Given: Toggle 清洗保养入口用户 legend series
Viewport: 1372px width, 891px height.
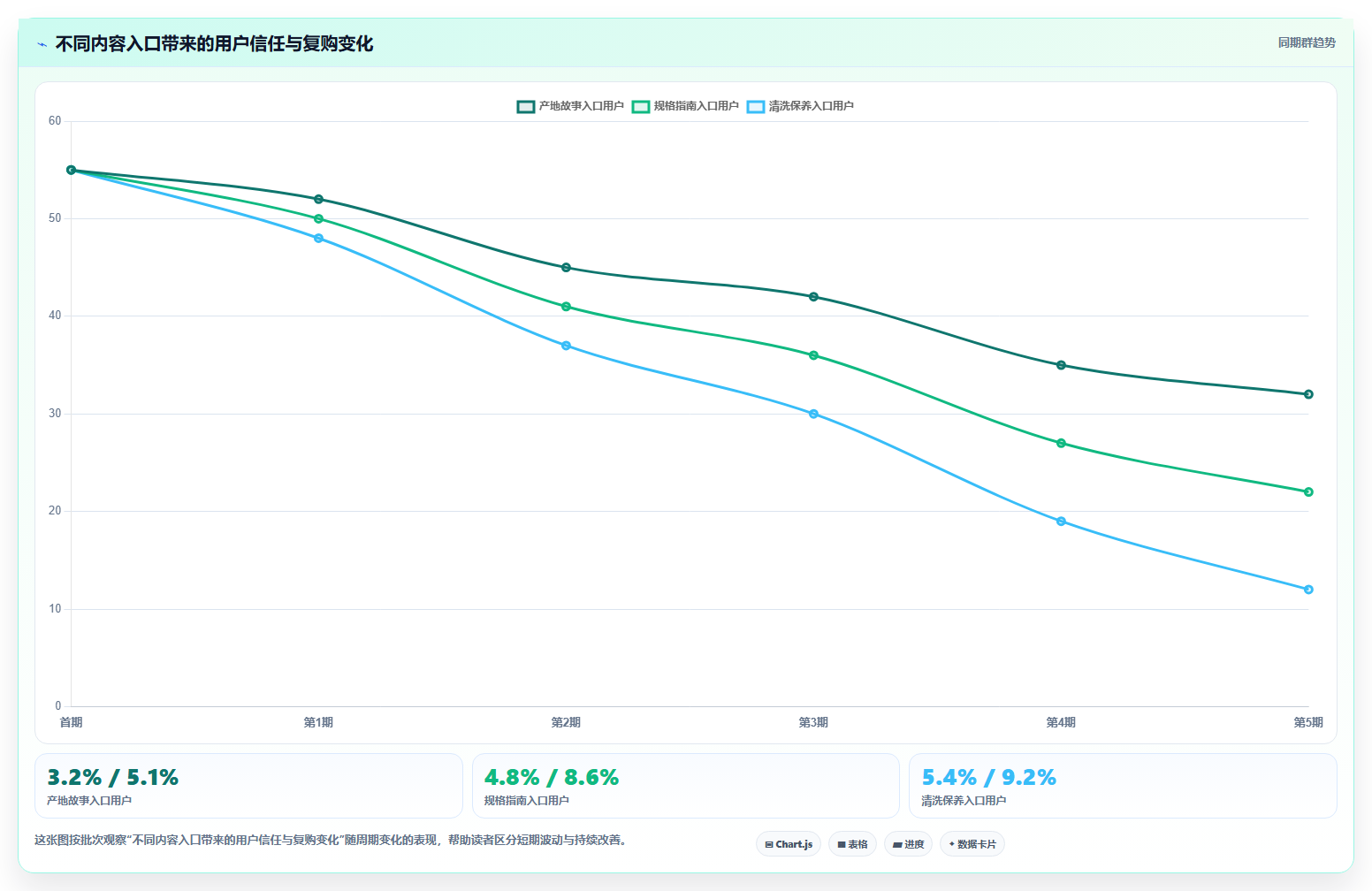Looking at the screenshot, I should point(800,106).
